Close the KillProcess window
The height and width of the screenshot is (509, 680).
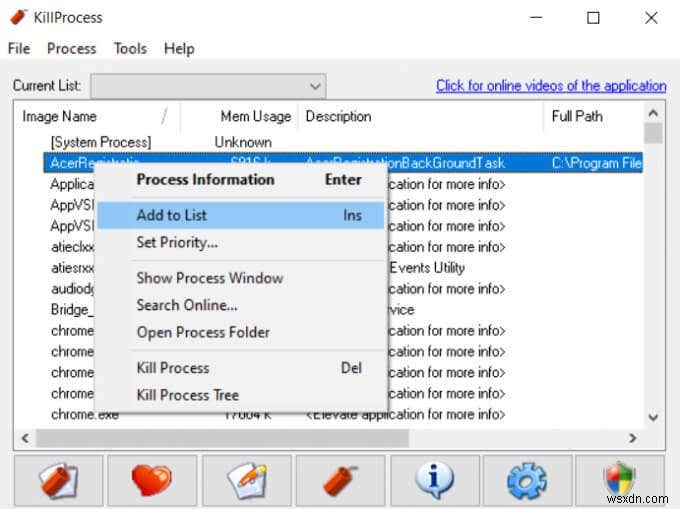pyautogui.click(x=651, y=18)
